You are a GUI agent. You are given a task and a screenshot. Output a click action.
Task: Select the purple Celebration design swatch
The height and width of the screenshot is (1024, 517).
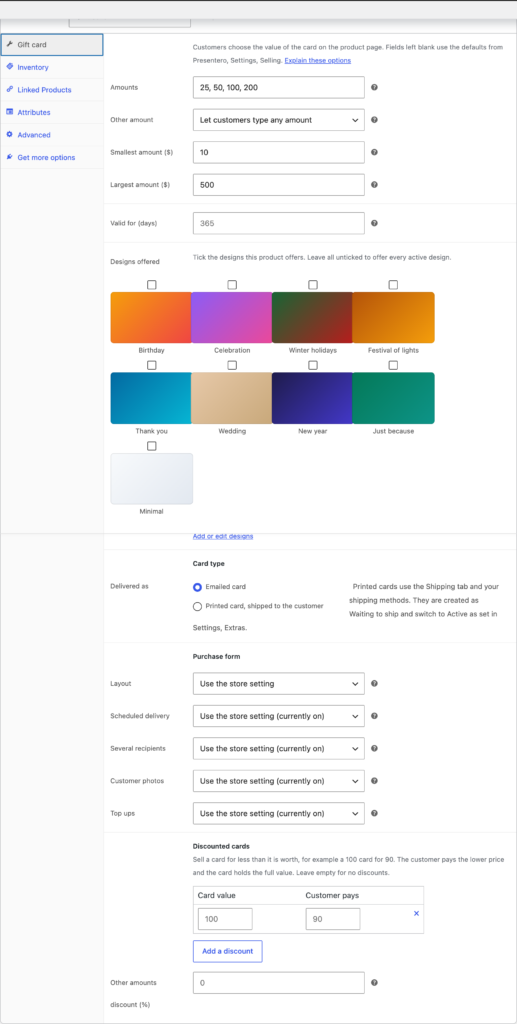click(x=232, y=317)
